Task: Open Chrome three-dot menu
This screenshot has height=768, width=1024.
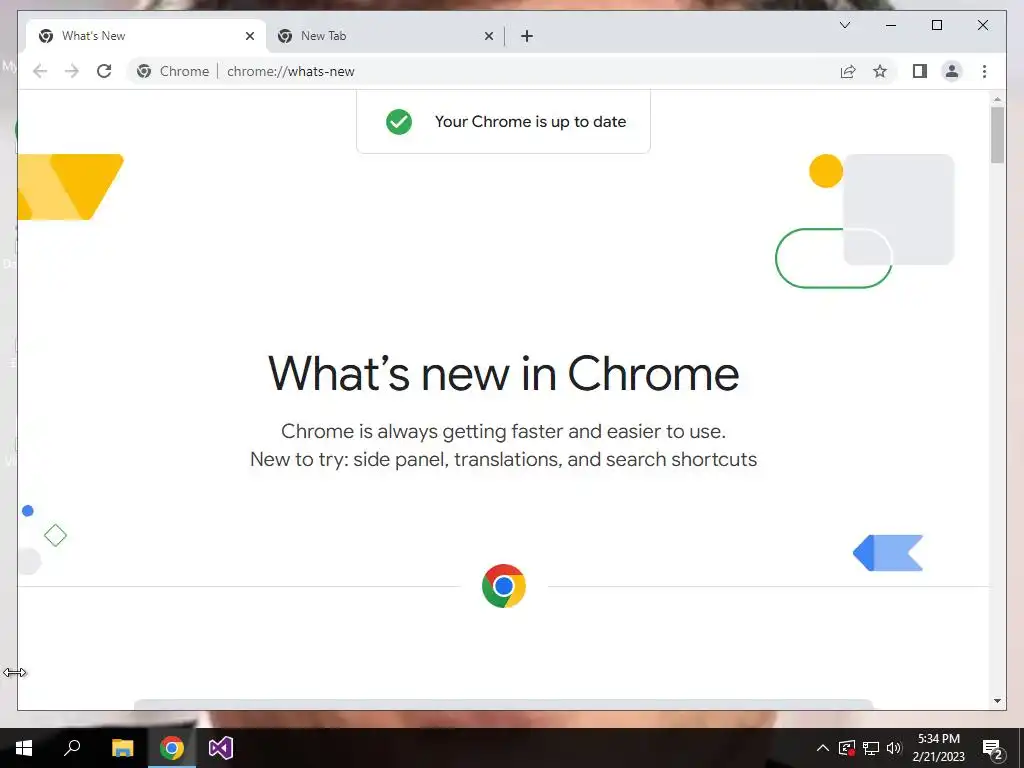Action: click(x=984, y=71)
